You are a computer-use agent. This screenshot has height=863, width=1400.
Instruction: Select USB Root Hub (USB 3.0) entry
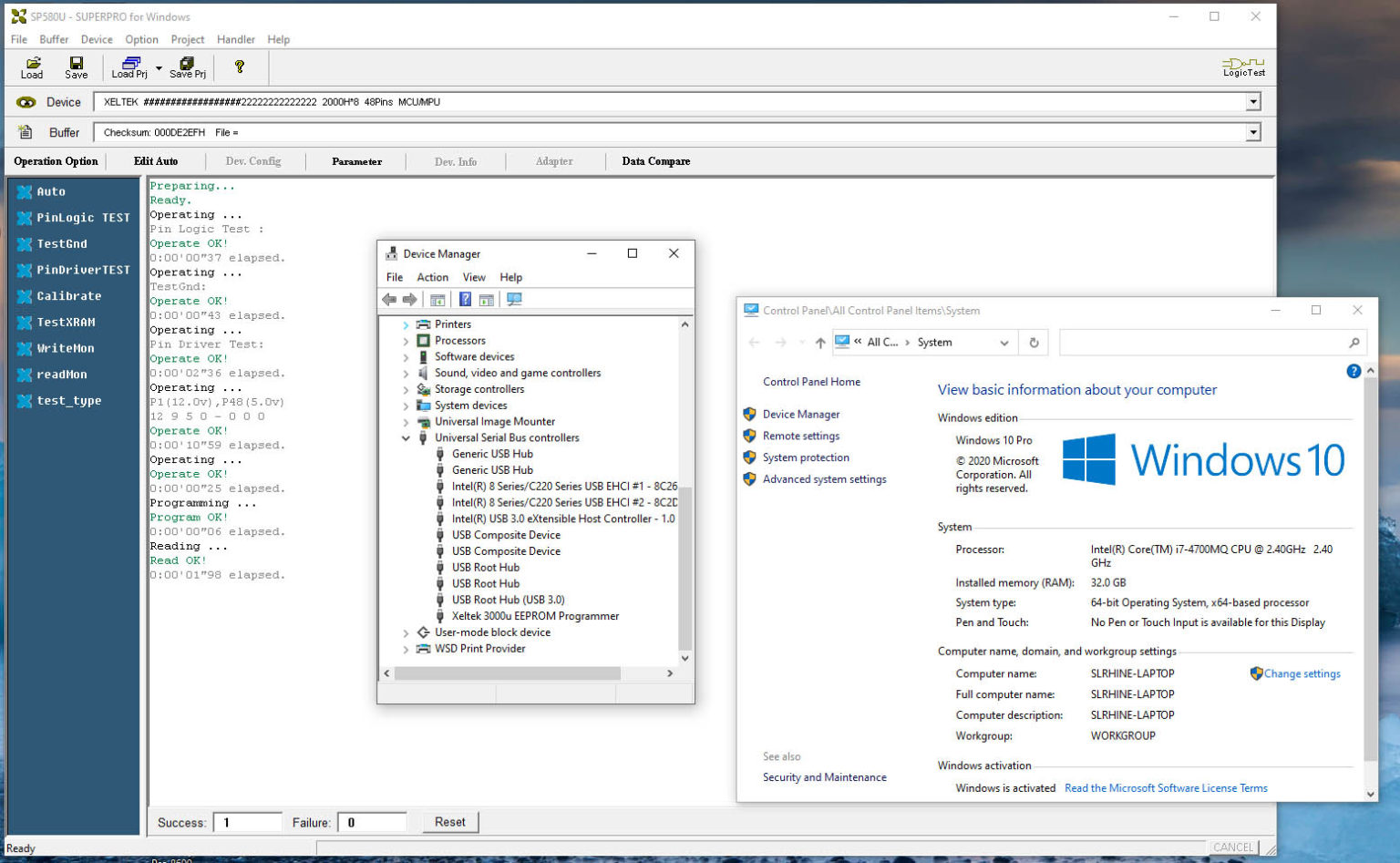[x=508, y=600]
